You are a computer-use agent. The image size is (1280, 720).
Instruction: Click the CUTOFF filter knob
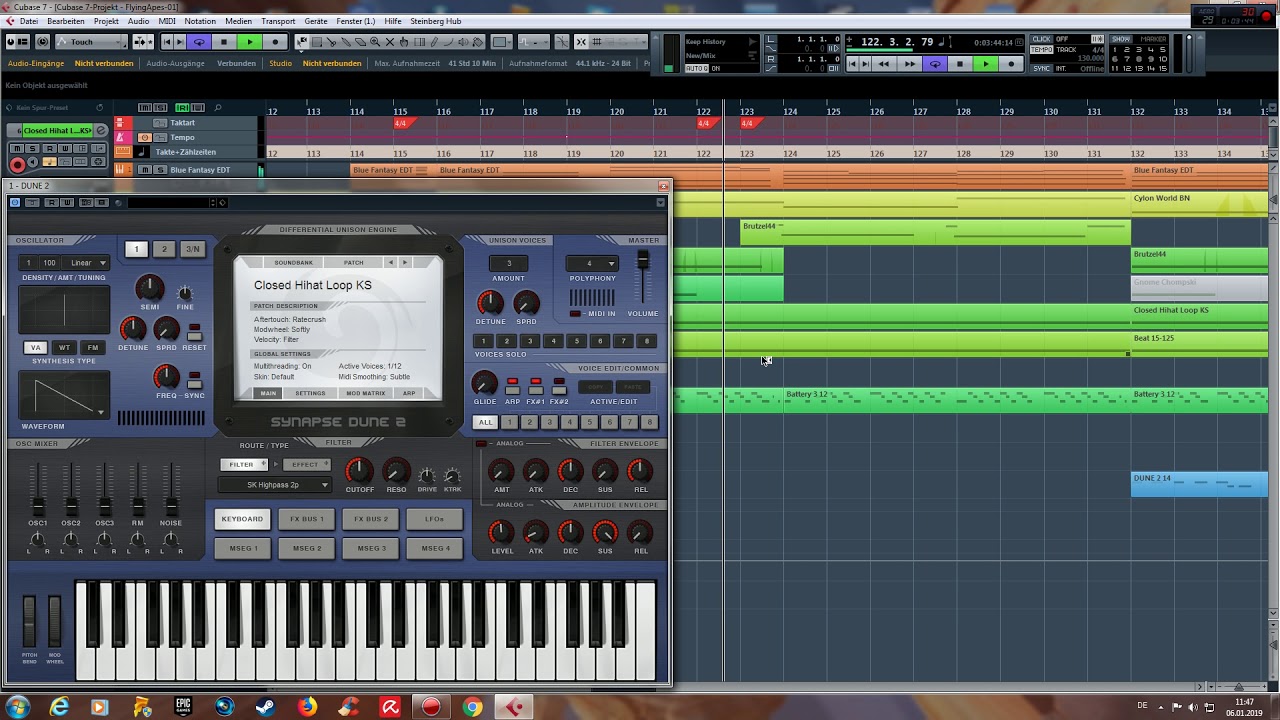coord(359,470)
